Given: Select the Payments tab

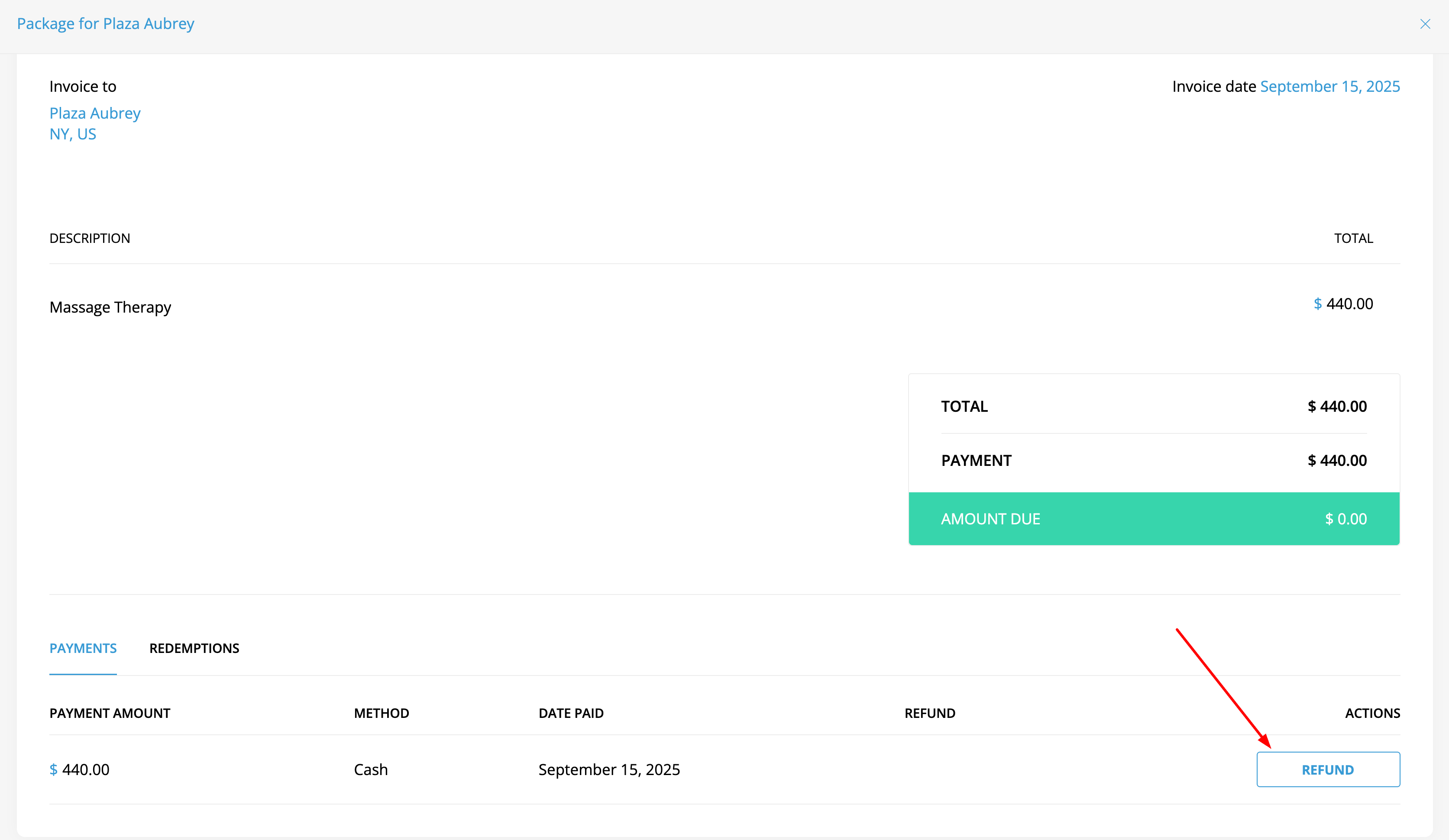Looking at the screenshot, I should tap(83, 648).
